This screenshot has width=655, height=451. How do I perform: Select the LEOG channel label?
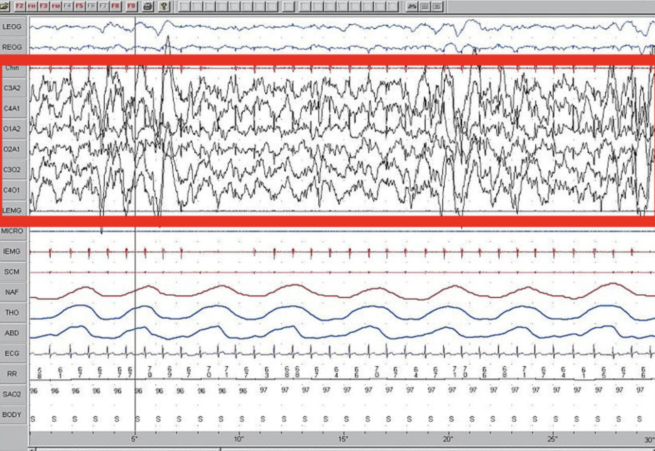tap(13, 26)
